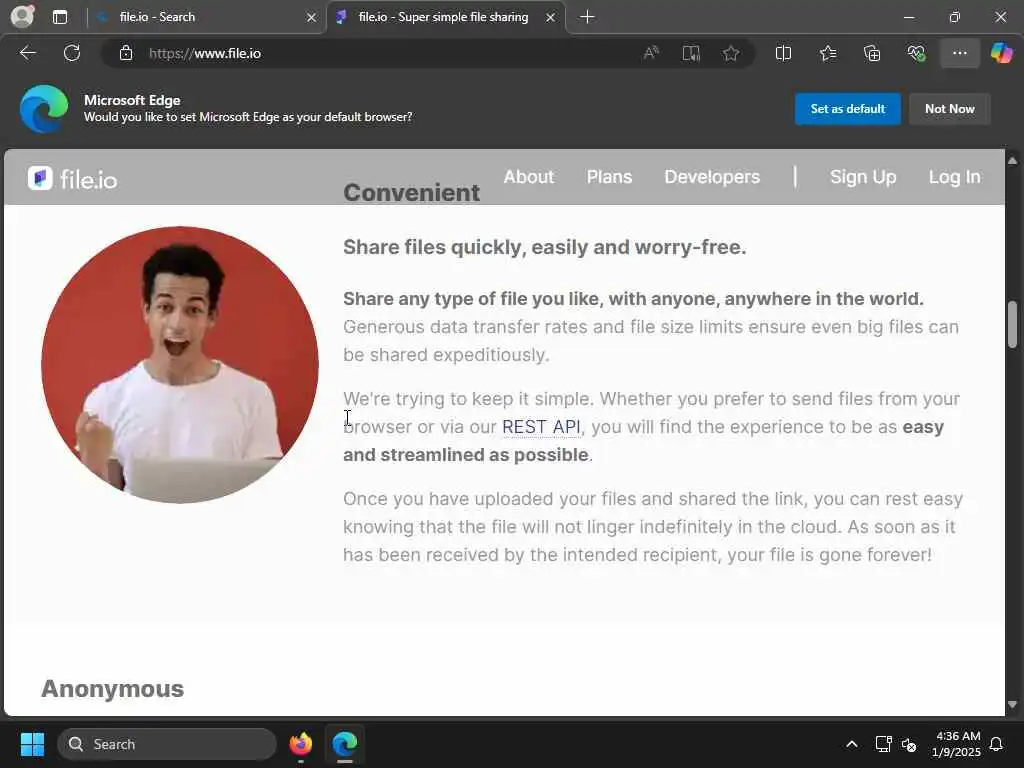Go to Sign Up

863,177
